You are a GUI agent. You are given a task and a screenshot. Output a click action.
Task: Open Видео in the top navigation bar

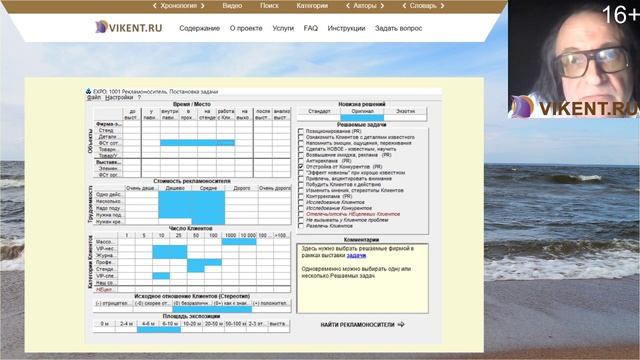(x=232, y=6)
